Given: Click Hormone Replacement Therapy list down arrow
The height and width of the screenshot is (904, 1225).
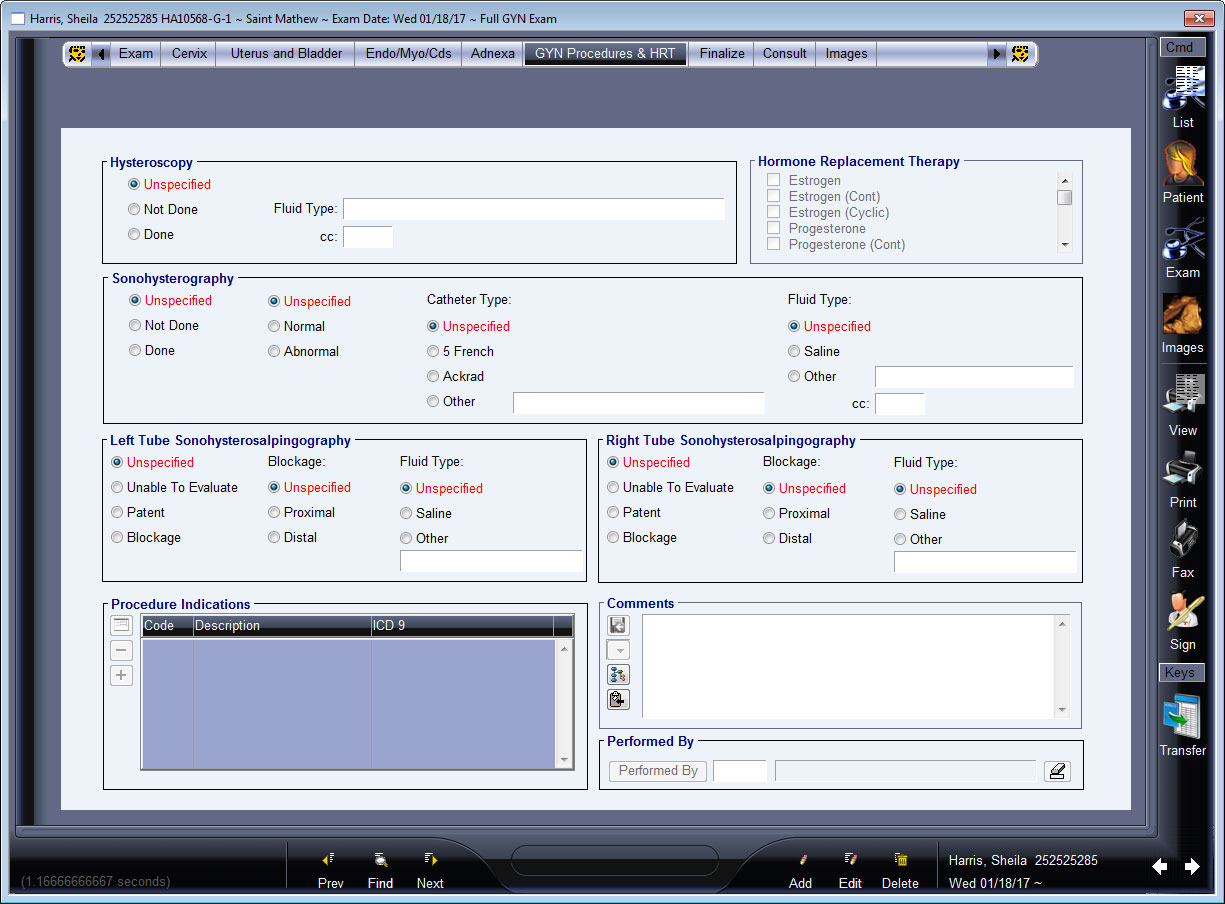Looking at the screenshot, I should click(x=1065, y=245).
